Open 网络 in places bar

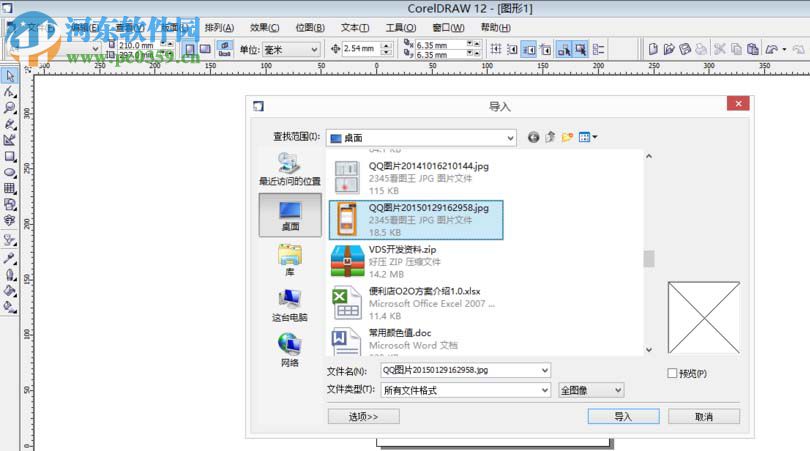(289, 351)
